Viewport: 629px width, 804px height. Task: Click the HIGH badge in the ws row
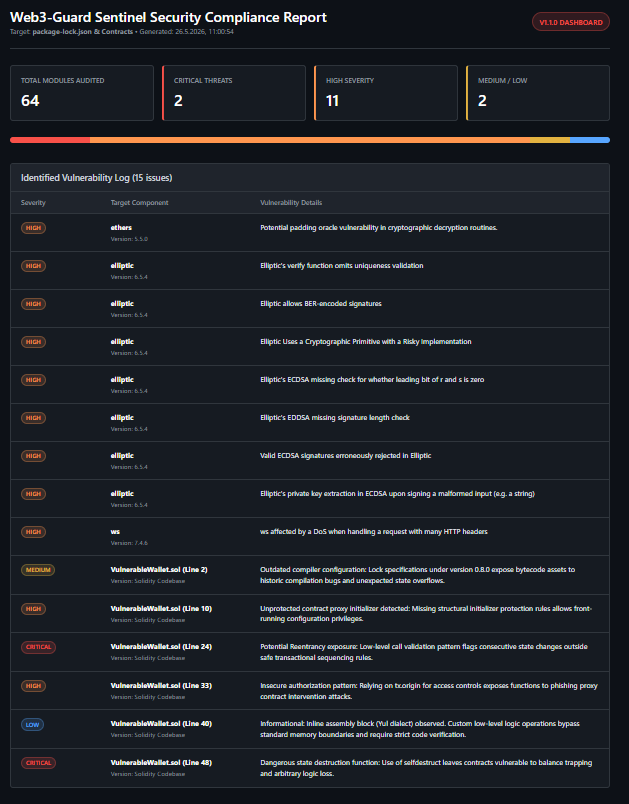pos(33,532)
